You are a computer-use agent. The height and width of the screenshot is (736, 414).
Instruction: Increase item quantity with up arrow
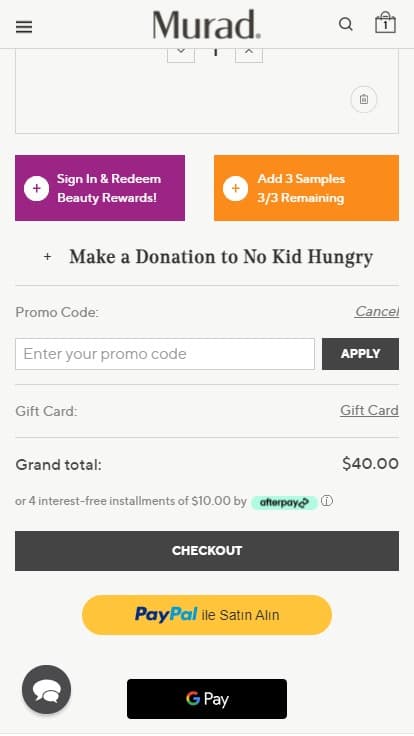[x=249, y=53]
